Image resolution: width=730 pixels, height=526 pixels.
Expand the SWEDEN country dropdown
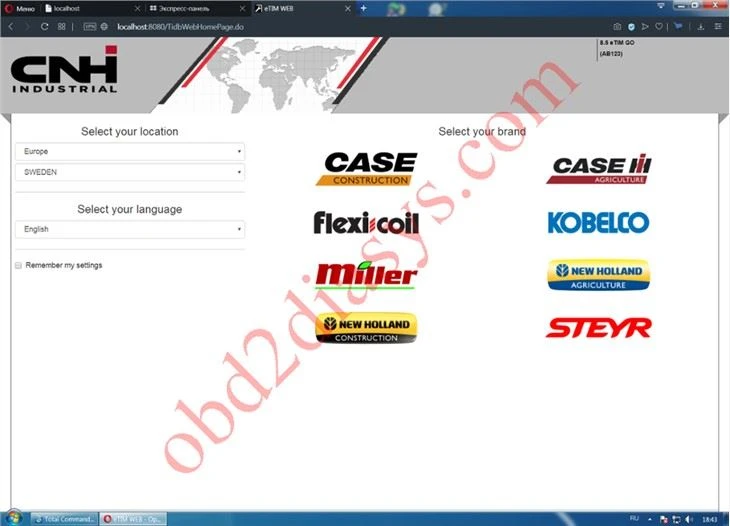tap(130, 172)
